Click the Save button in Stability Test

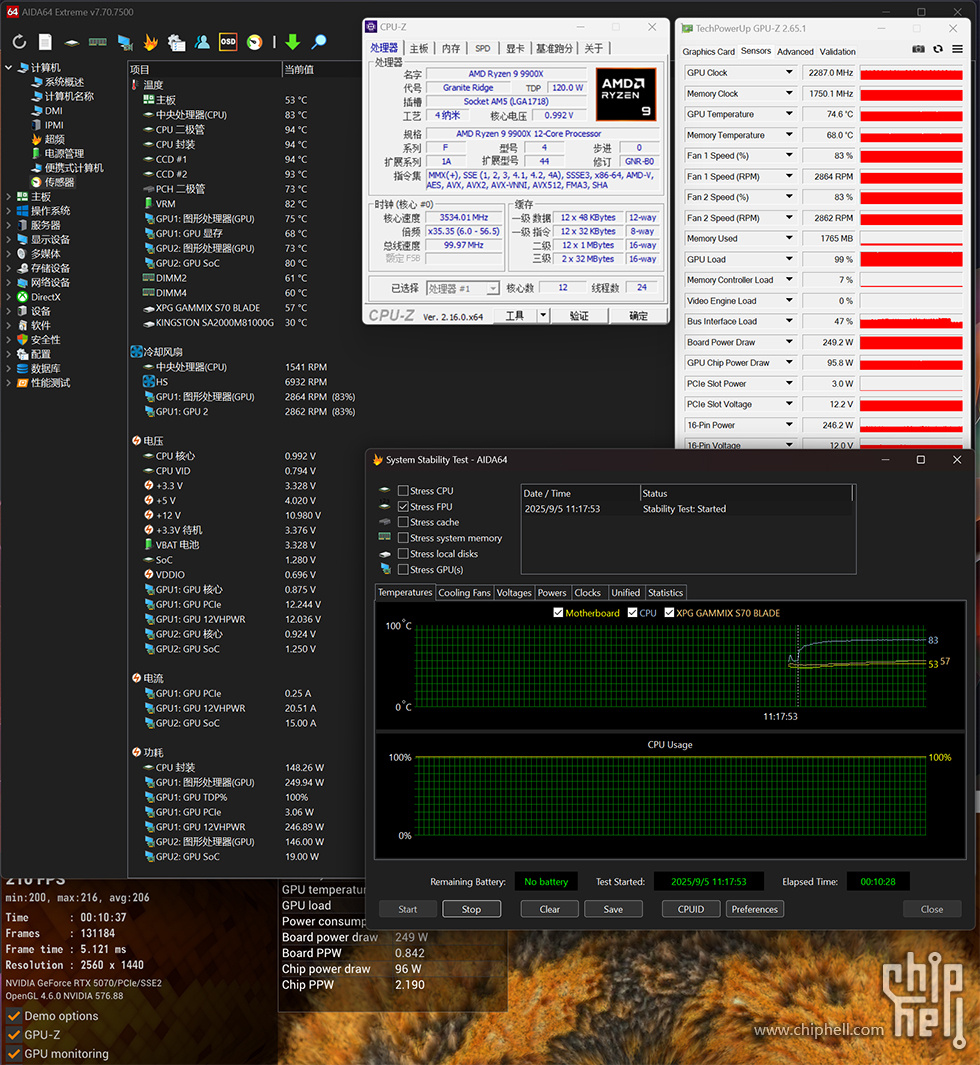click(613, 909)
